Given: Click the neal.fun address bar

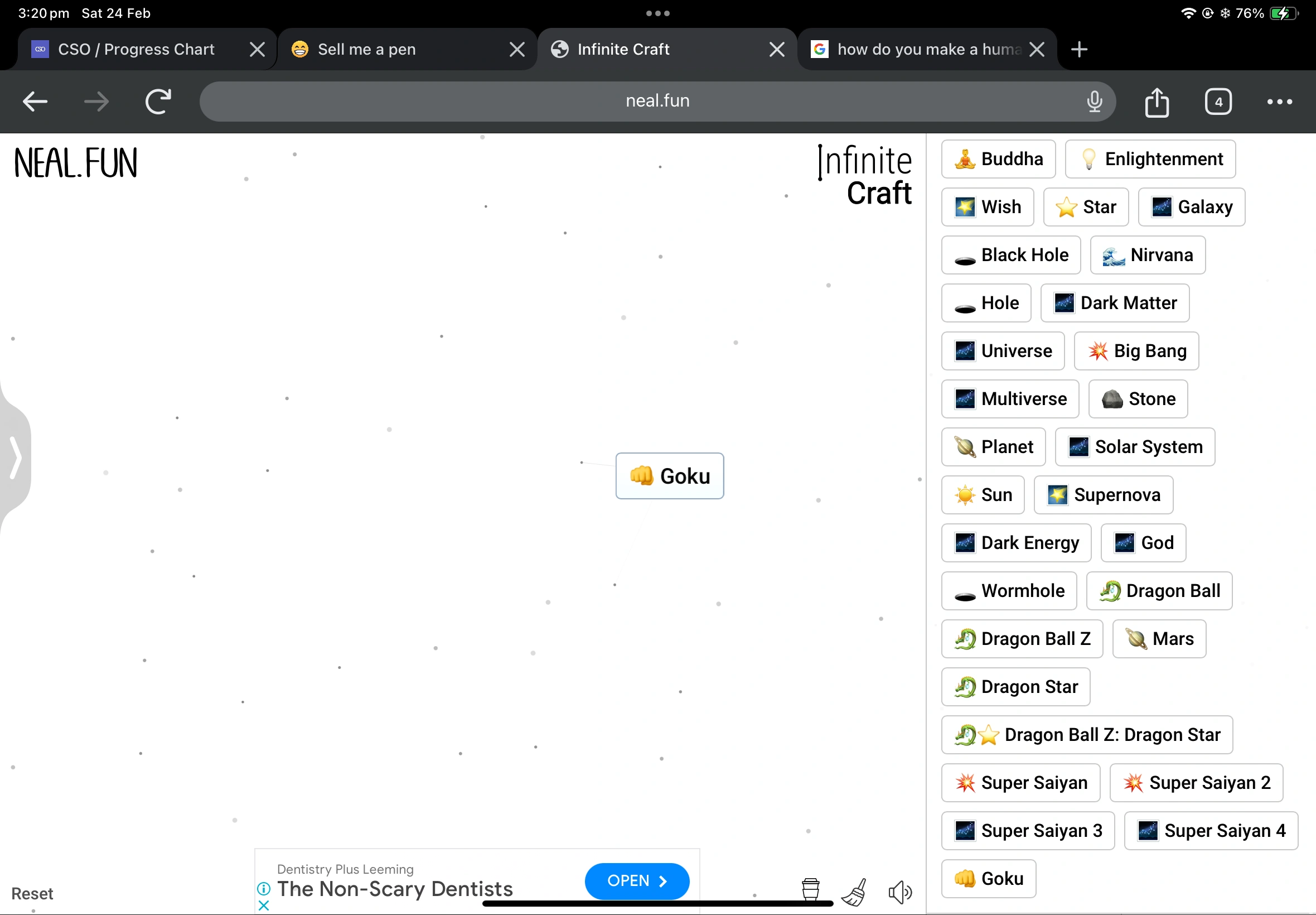Looking at the screenshot, I should (x=656, y=101).
